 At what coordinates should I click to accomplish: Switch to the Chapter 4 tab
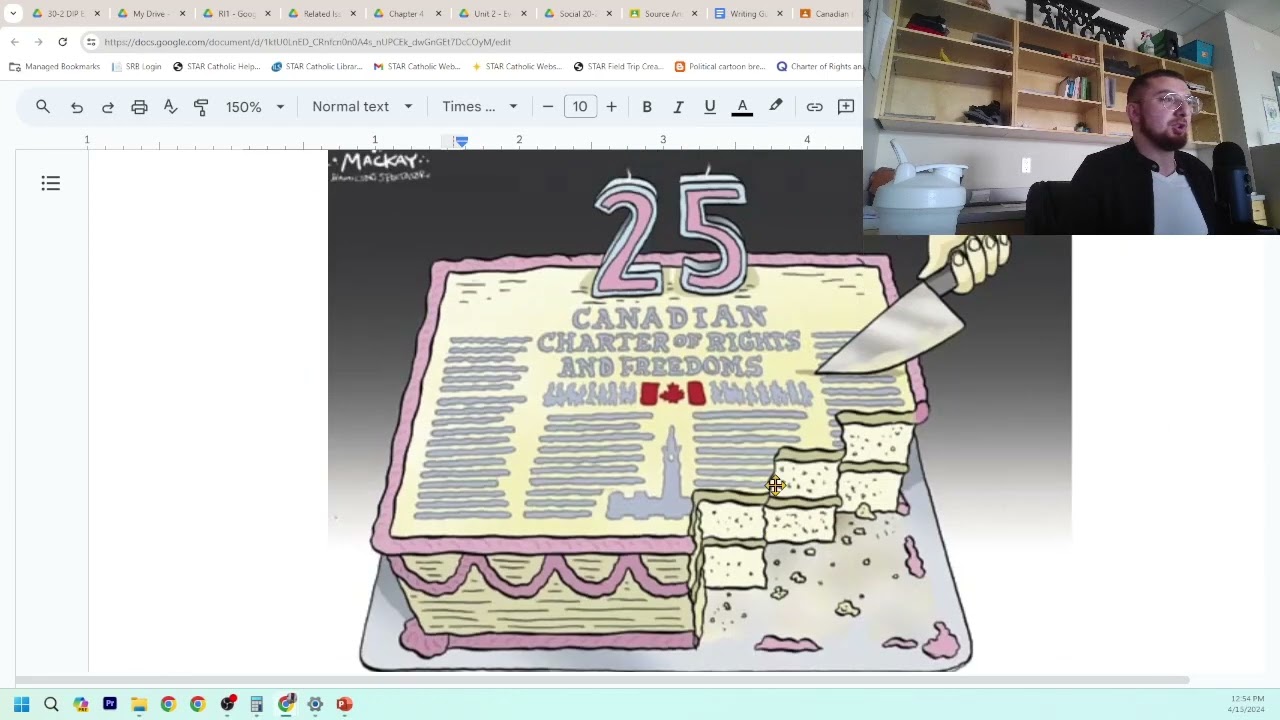(x=406, y=14)
